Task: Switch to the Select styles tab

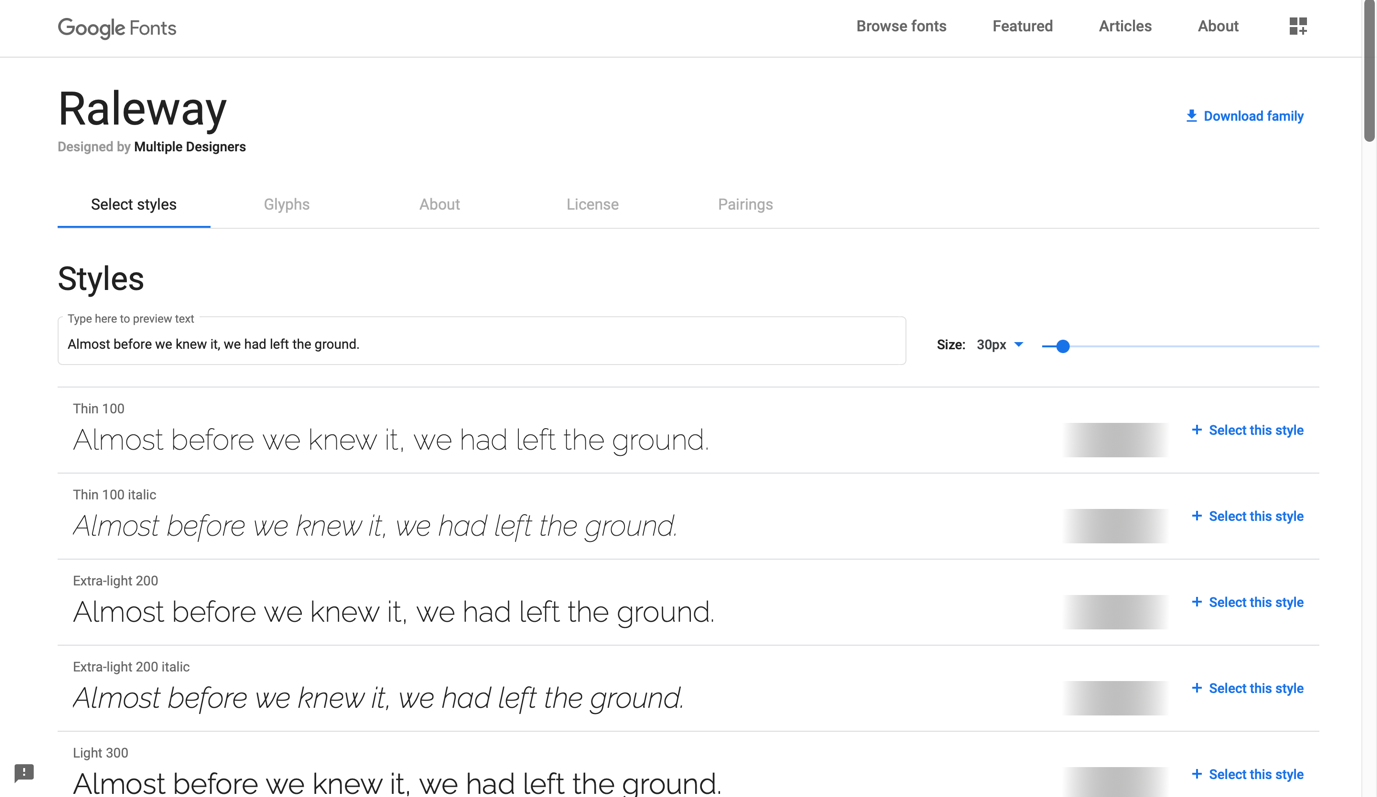Action: [134, 204]
